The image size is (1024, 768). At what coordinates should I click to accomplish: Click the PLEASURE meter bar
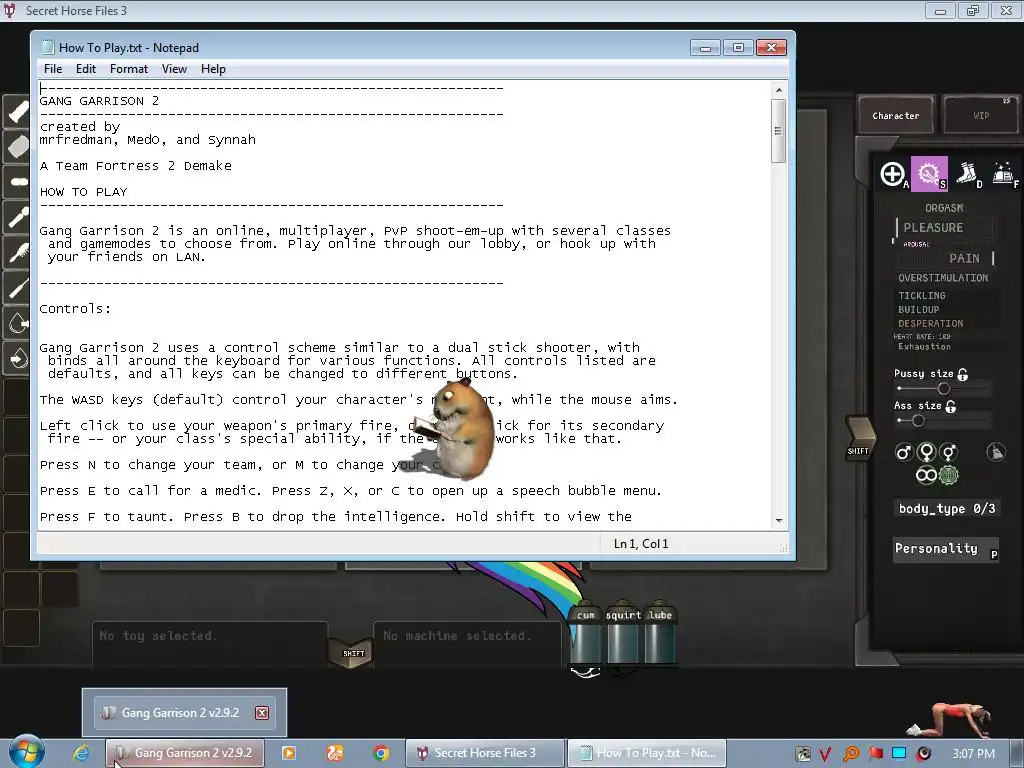click(945, 227)
